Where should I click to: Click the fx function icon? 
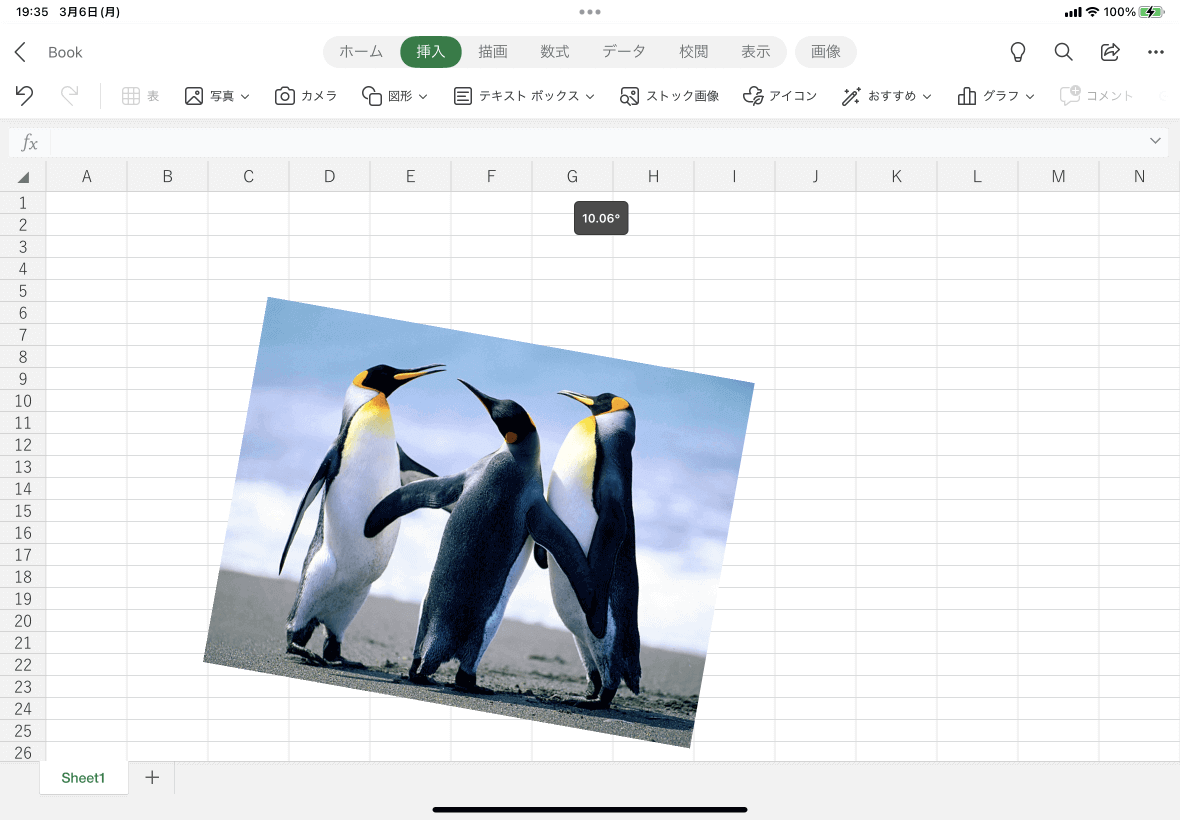click(29, 142)
